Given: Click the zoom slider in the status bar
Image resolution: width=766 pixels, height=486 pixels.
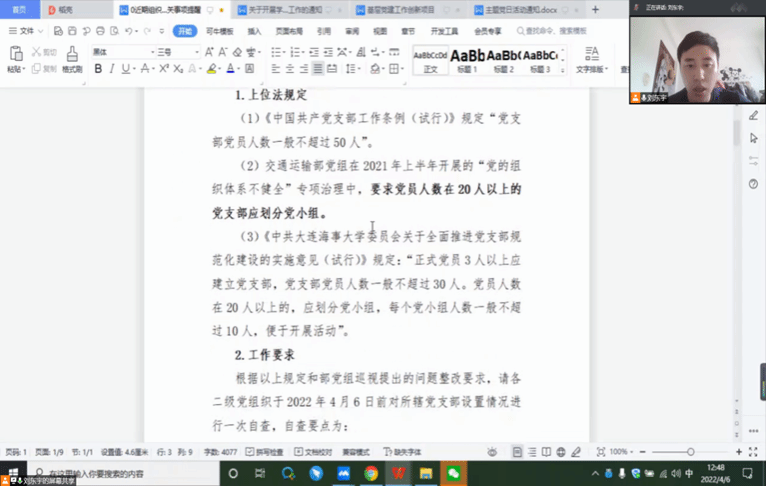Looking at the screenshot, I should pyautogui.click(x=690, y=452).
